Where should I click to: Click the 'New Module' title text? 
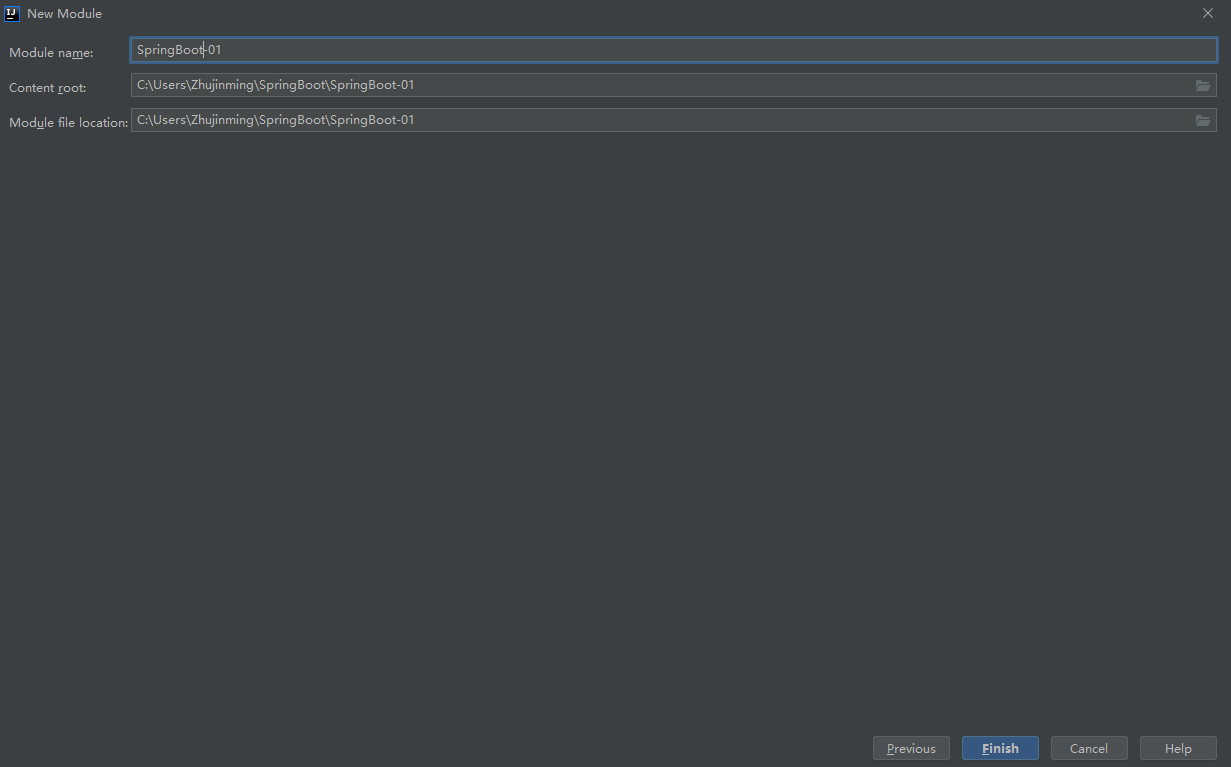pos(64,14)
